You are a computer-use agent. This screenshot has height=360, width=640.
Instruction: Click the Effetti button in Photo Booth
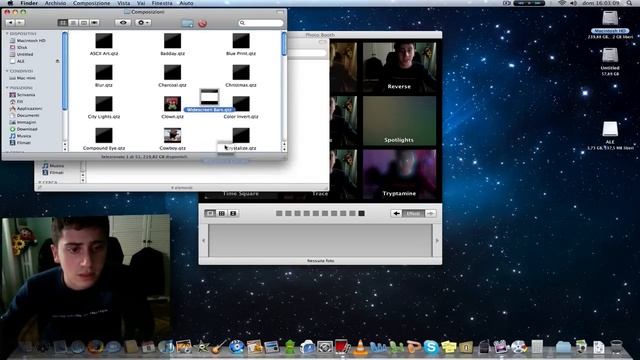[x=413, y=213]
